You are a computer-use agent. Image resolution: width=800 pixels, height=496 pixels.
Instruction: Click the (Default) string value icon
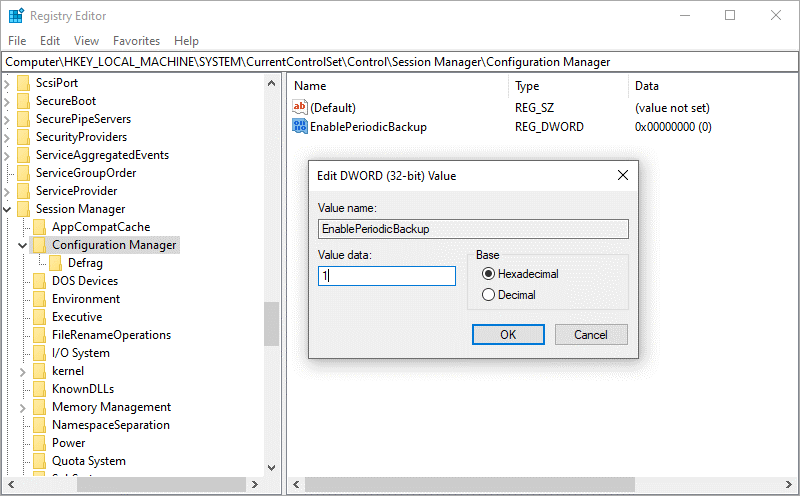tap(299, 107)
